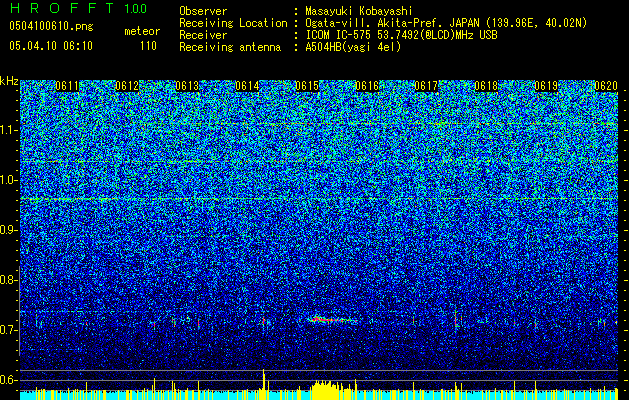Click the 0619 time marker
Screen dimensions: 629x400
point(546,86)
